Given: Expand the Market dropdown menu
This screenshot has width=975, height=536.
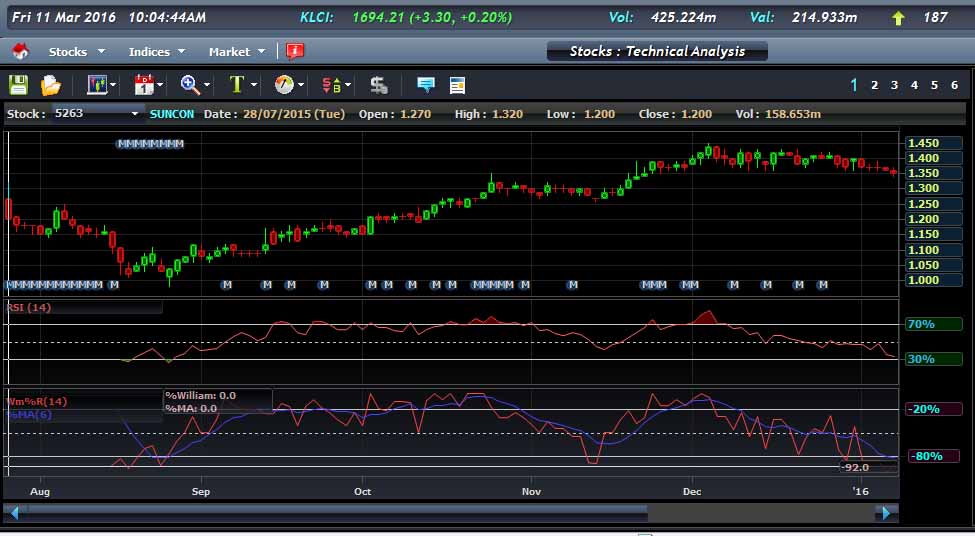Looking at the screenshot, I should 237,52.
